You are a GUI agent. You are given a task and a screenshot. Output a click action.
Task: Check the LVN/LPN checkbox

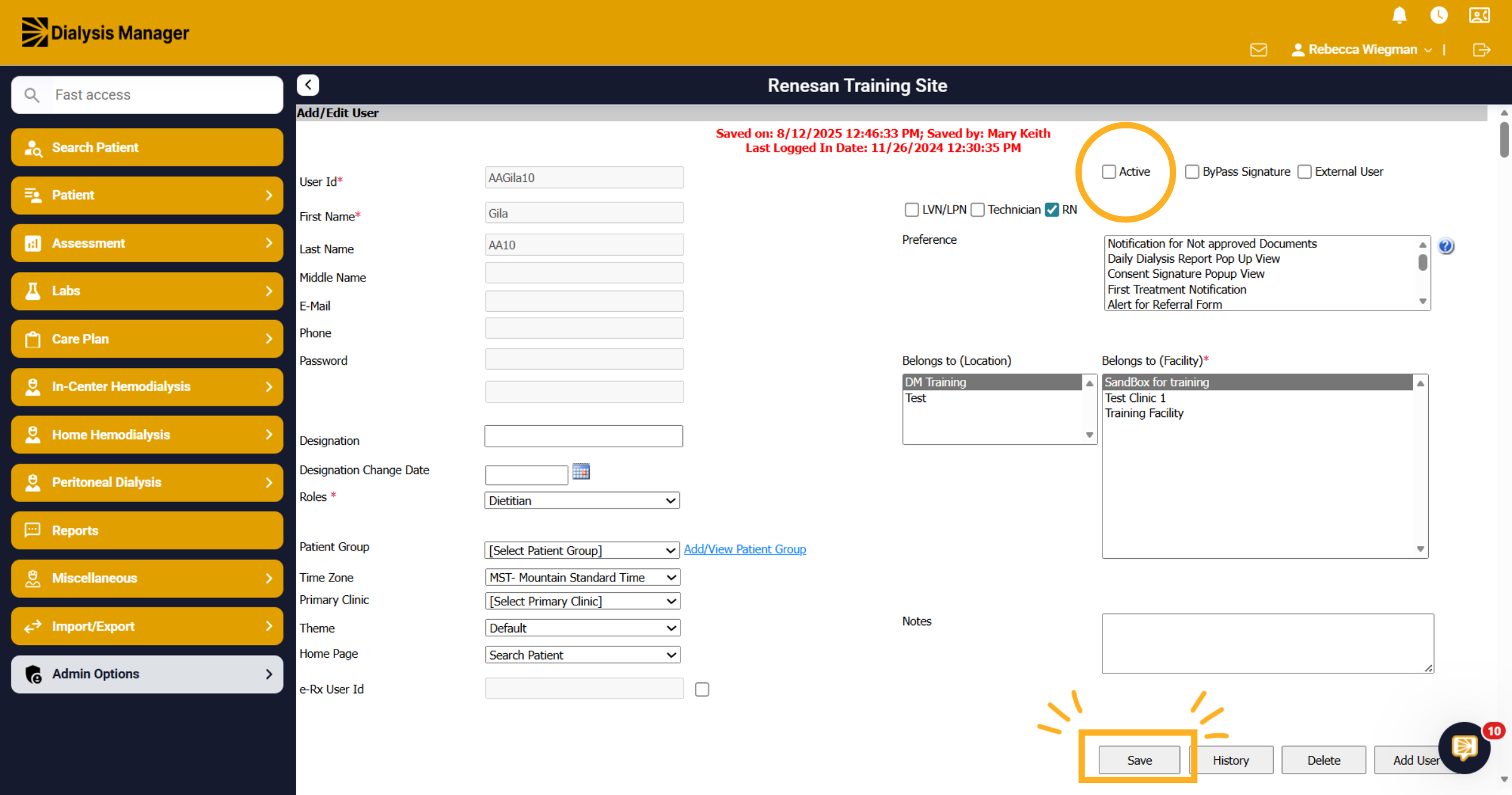[911, 210]
